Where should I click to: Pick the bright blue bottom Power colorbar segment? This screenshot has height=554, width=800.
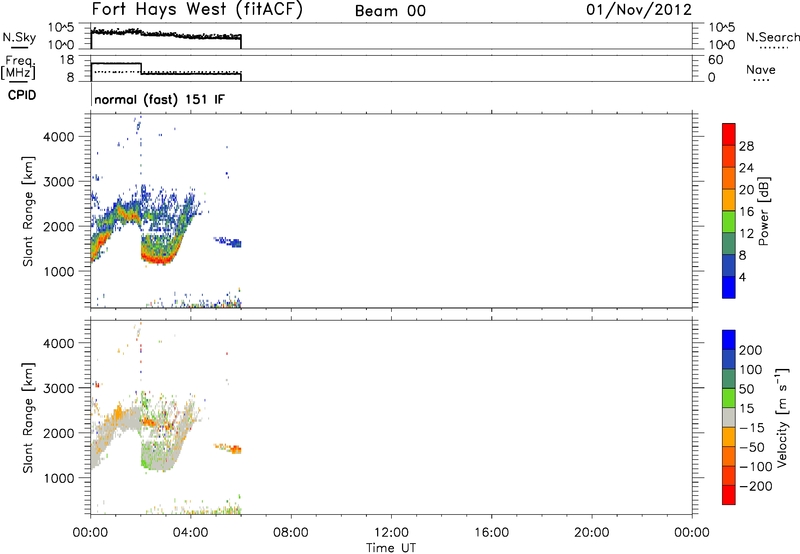pyautogui.click(x=729, y=287)
